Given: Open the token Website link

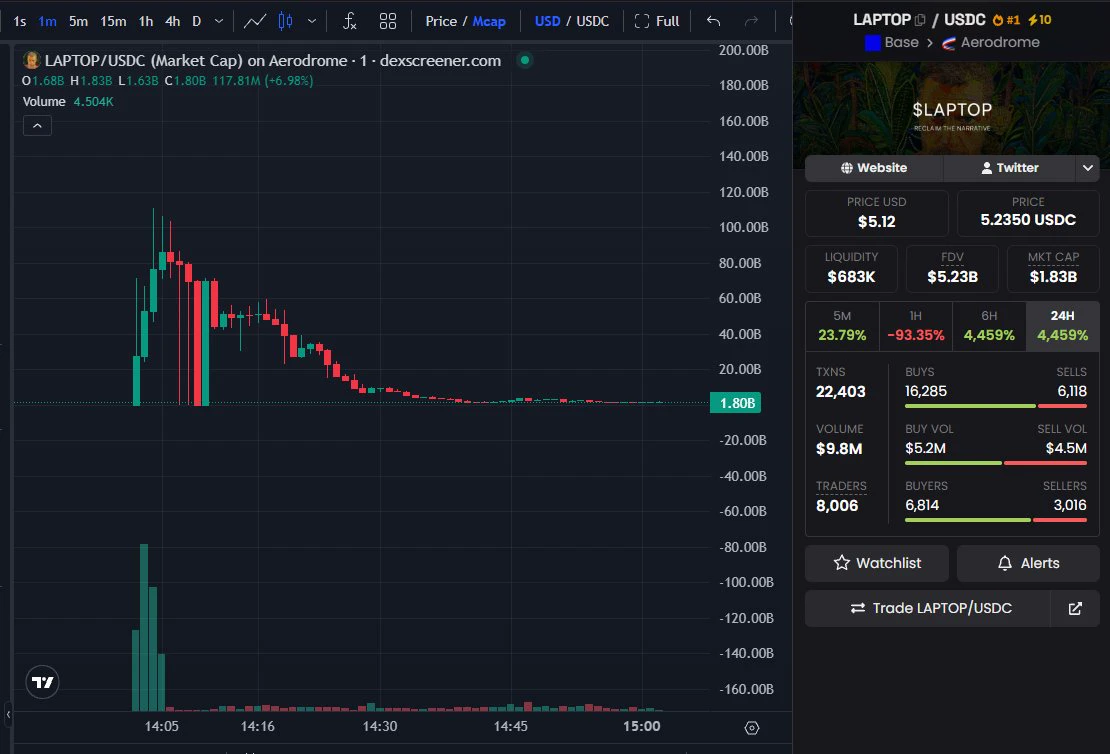Looking at the screenshot, I should [x=874, y=168].
